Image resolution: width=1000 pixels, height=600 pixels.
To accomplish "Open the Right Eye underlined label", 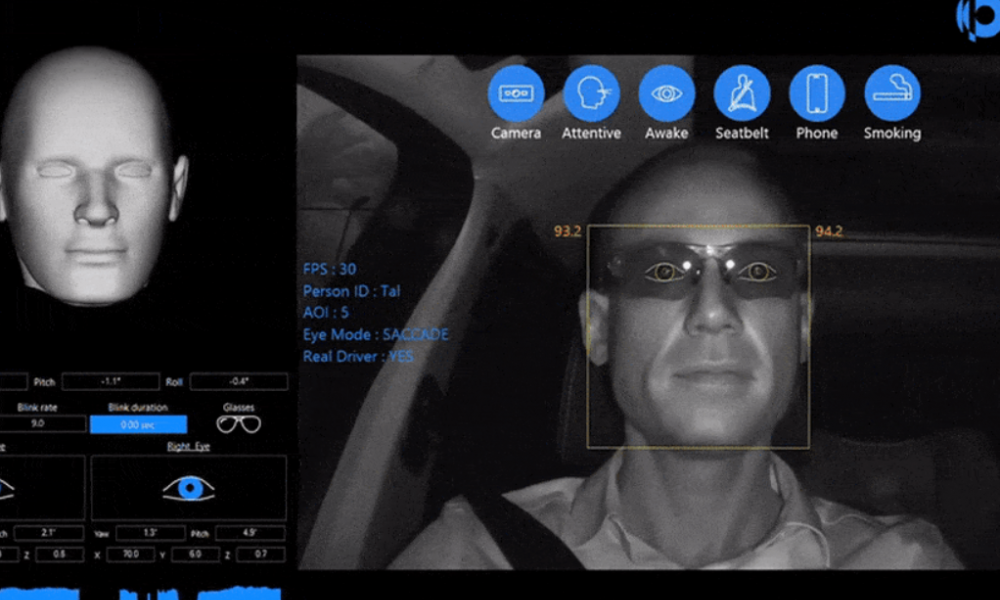I will (x=188, y=446).
